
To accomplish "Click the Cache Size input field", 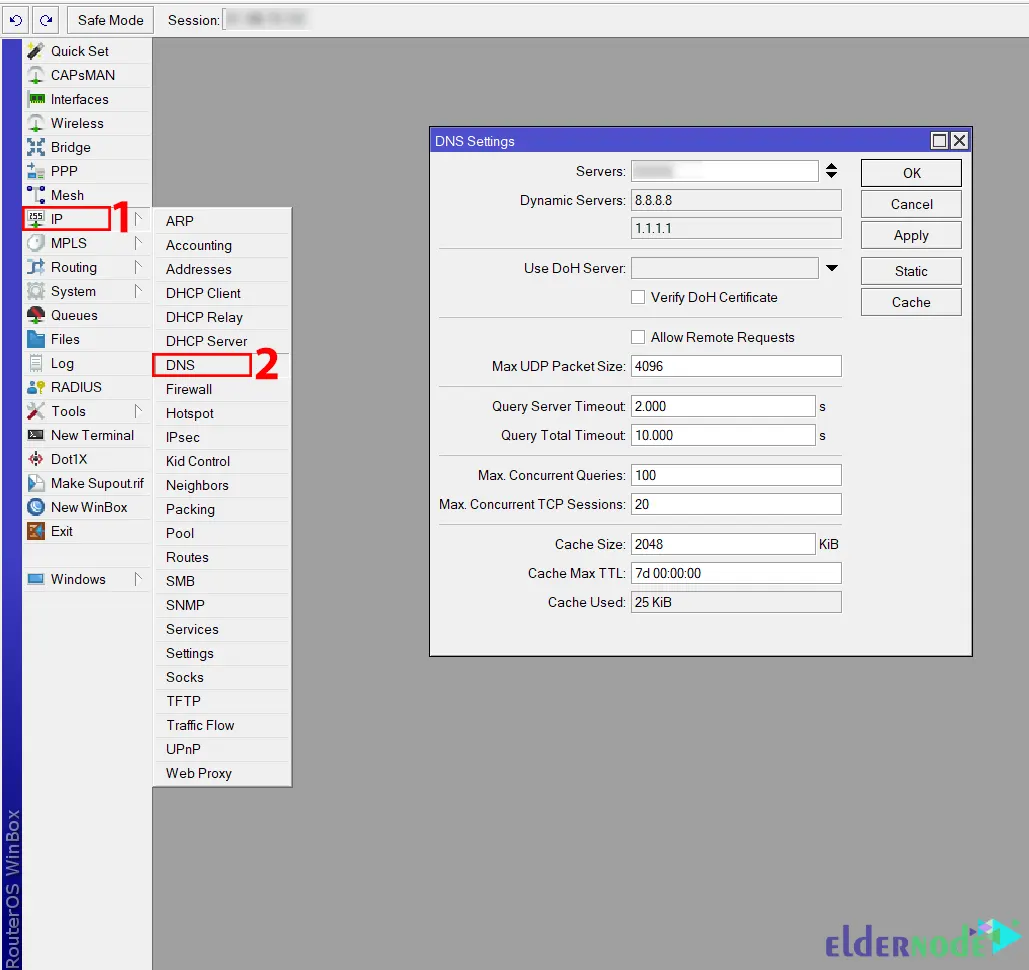I will (723, 544).
